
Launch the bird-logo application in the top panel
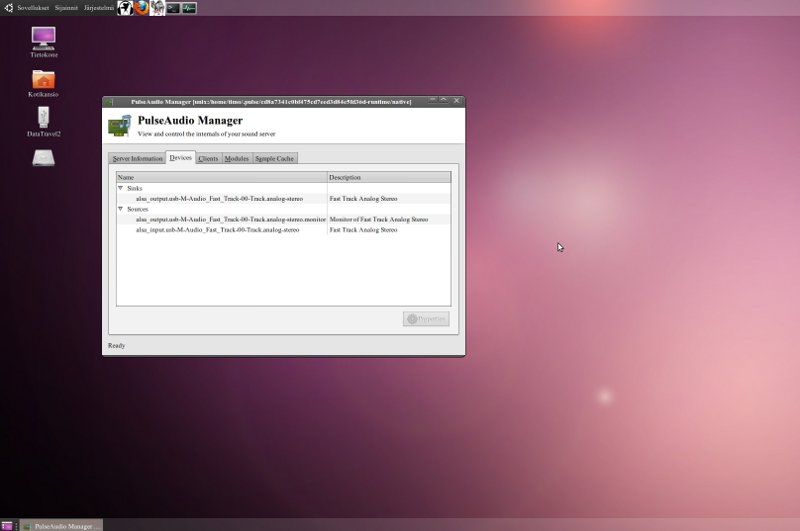157,8
